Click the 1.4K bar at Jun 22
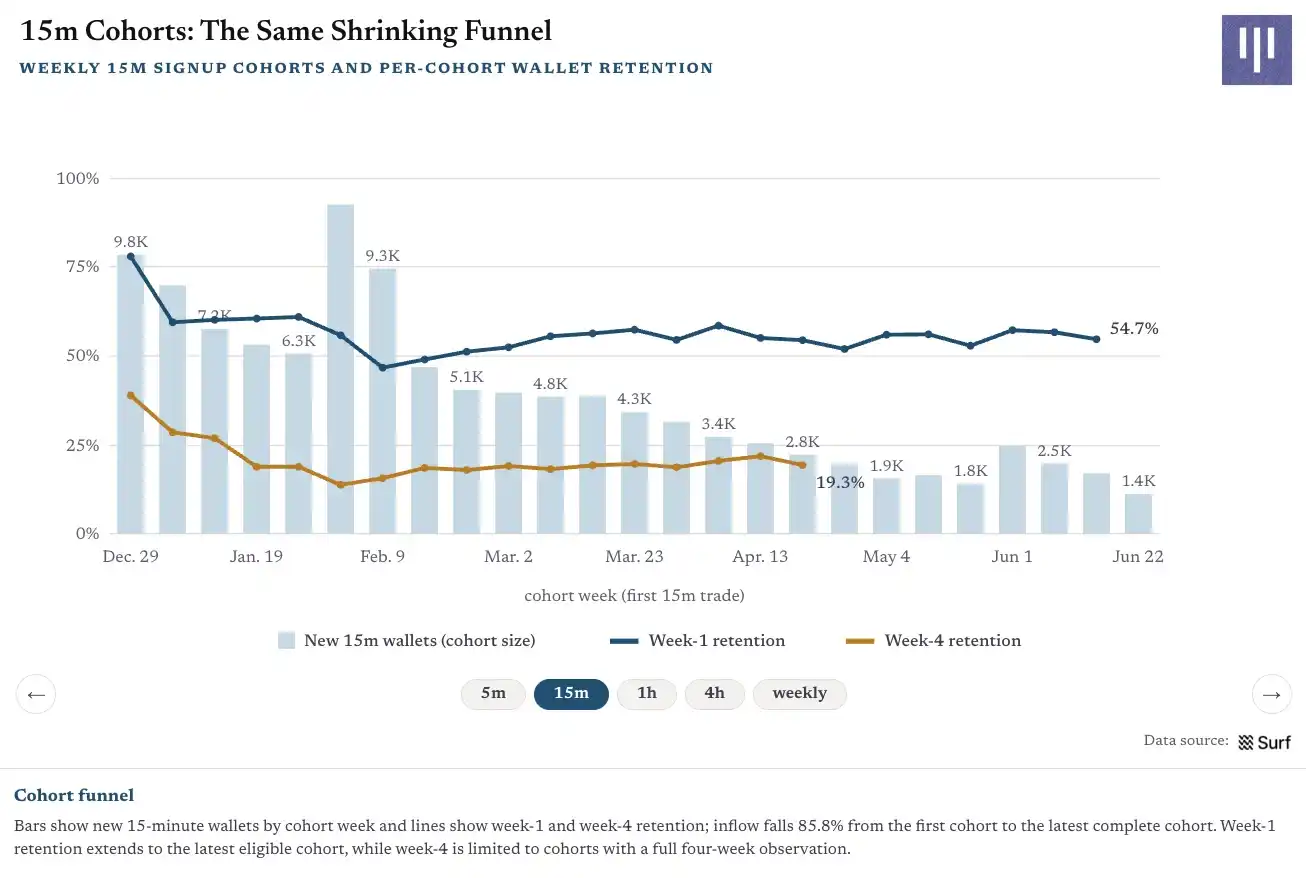The width and height of the screenshot is (1306, 878). click(1138, 514)
